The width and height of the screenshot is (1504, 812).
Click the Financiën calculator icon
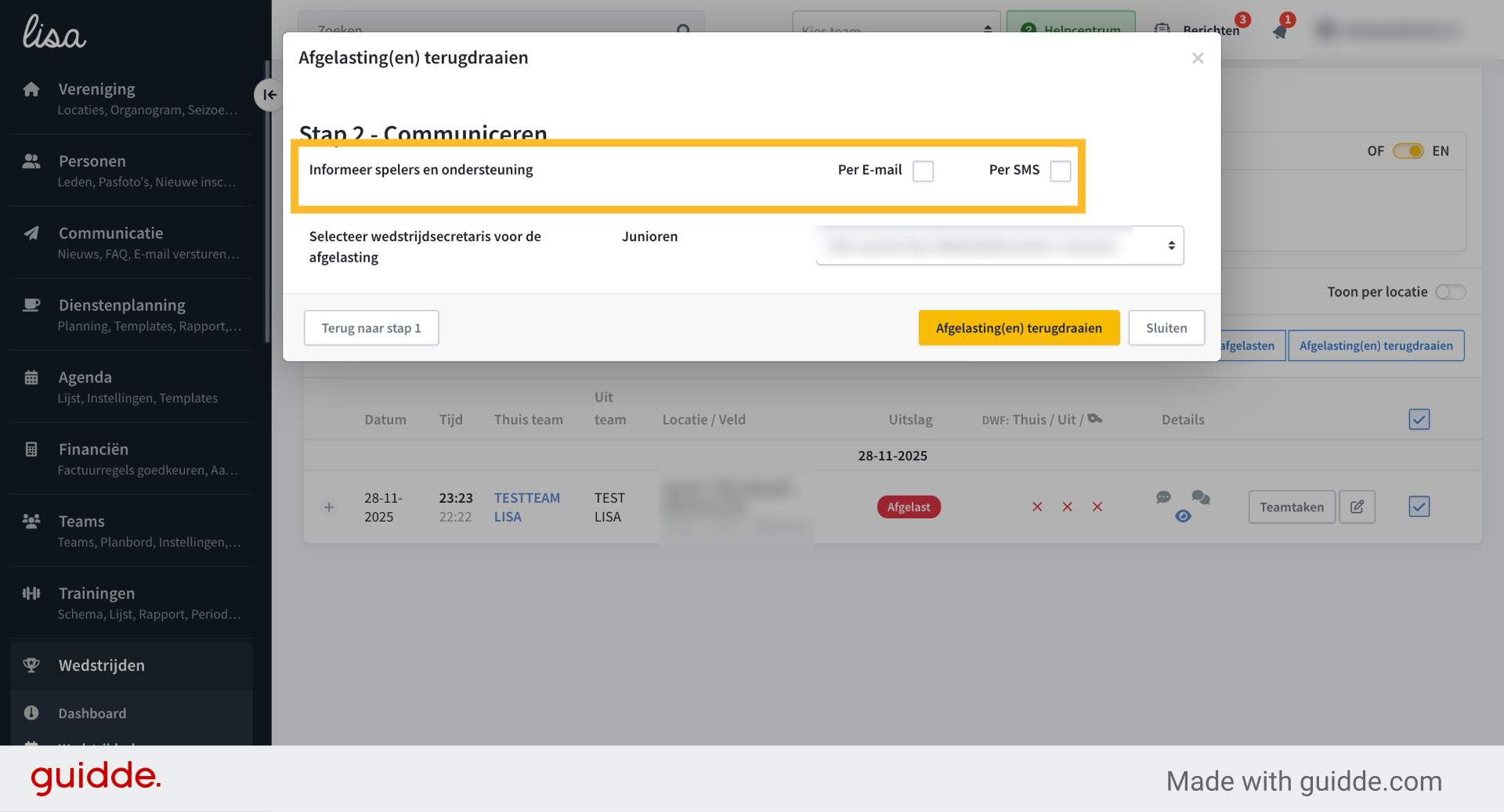pos(31,449)
